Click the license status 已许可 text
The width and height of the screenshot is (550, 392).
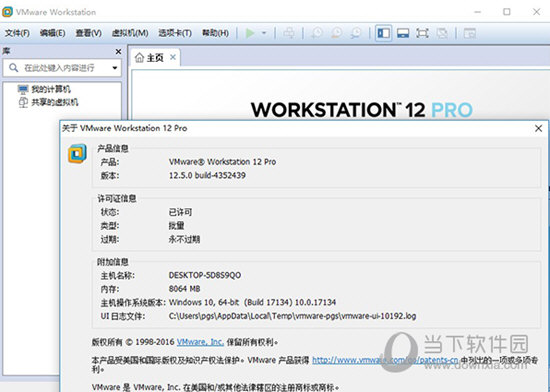[180, 212]
